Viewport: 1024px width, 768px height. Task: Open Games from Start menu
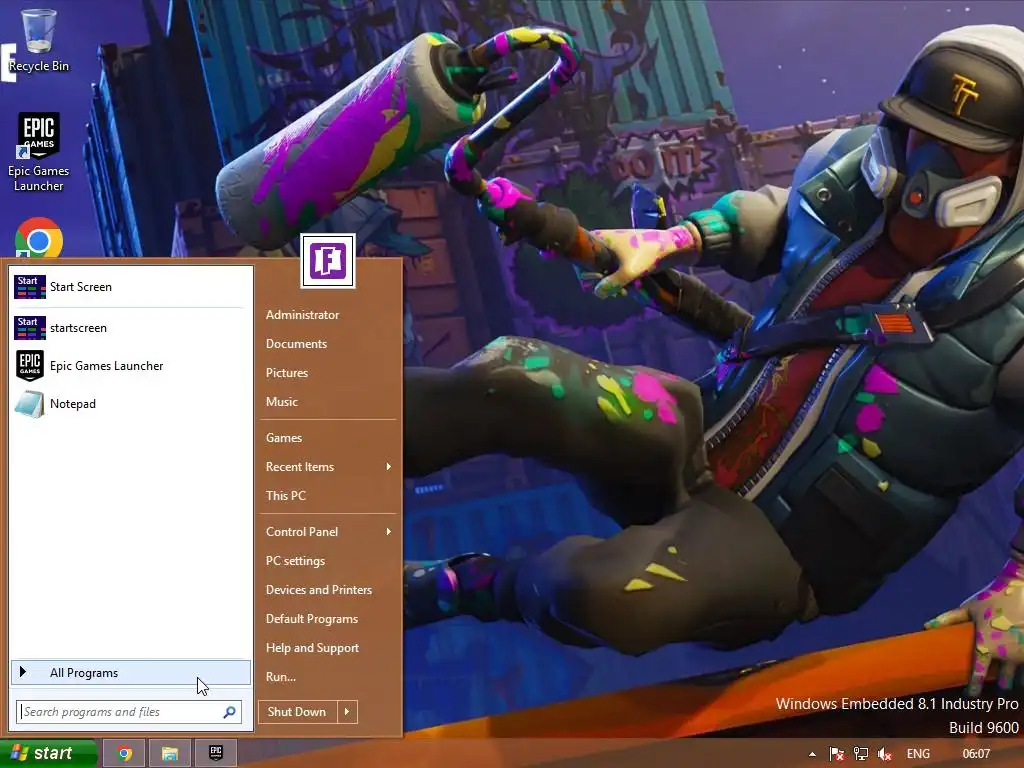pos(283,438)
